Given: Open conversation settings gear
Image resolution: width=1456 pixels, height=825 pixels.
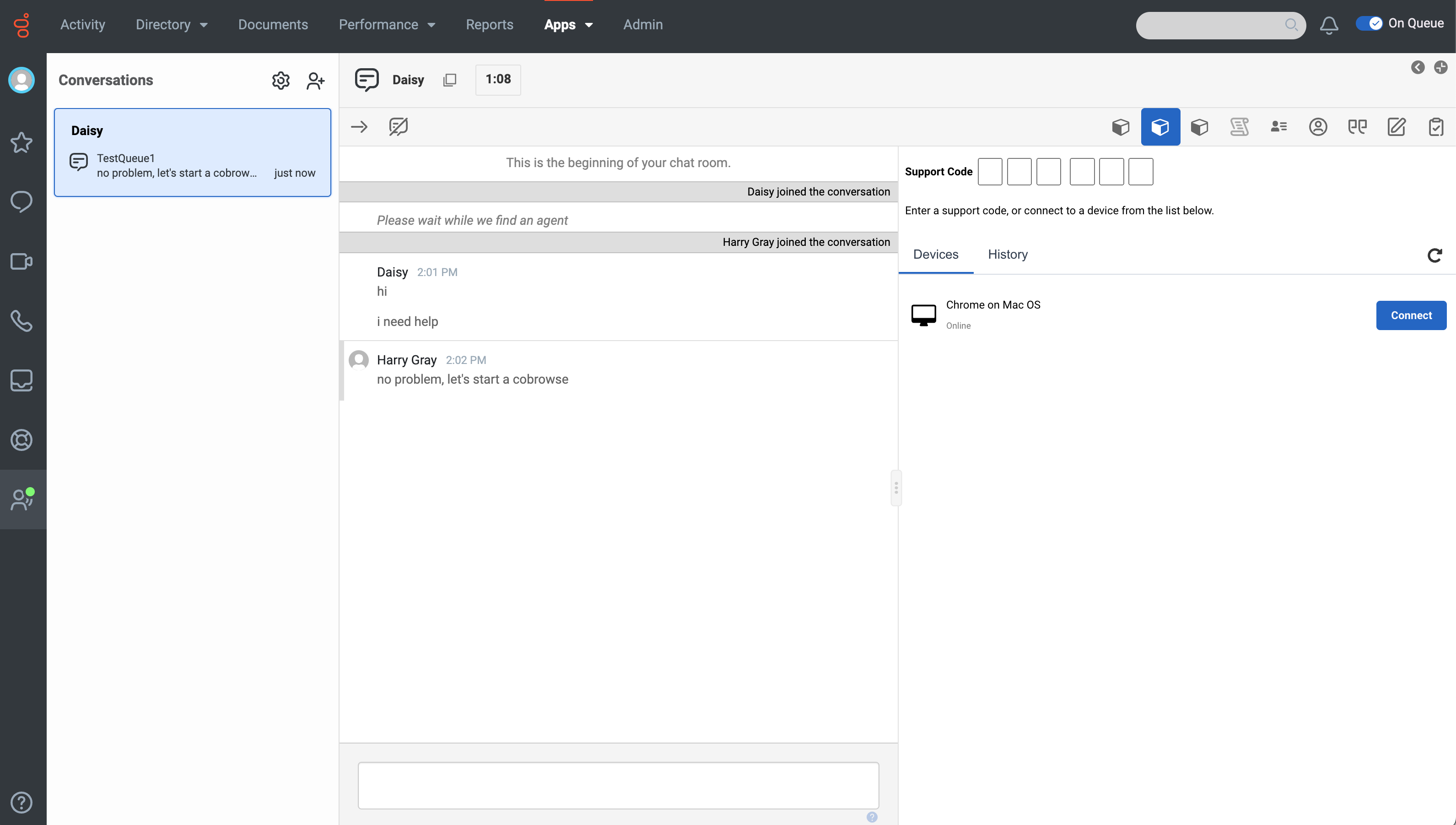Looking at the screenshot, I should (x=280, y=80).
